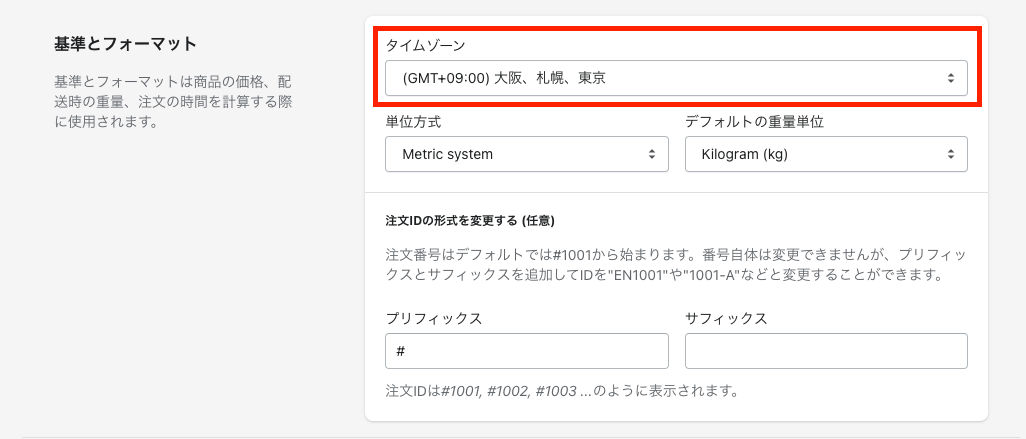
Task: Click the 単位方式 field label
Action: tap(413, 122)
